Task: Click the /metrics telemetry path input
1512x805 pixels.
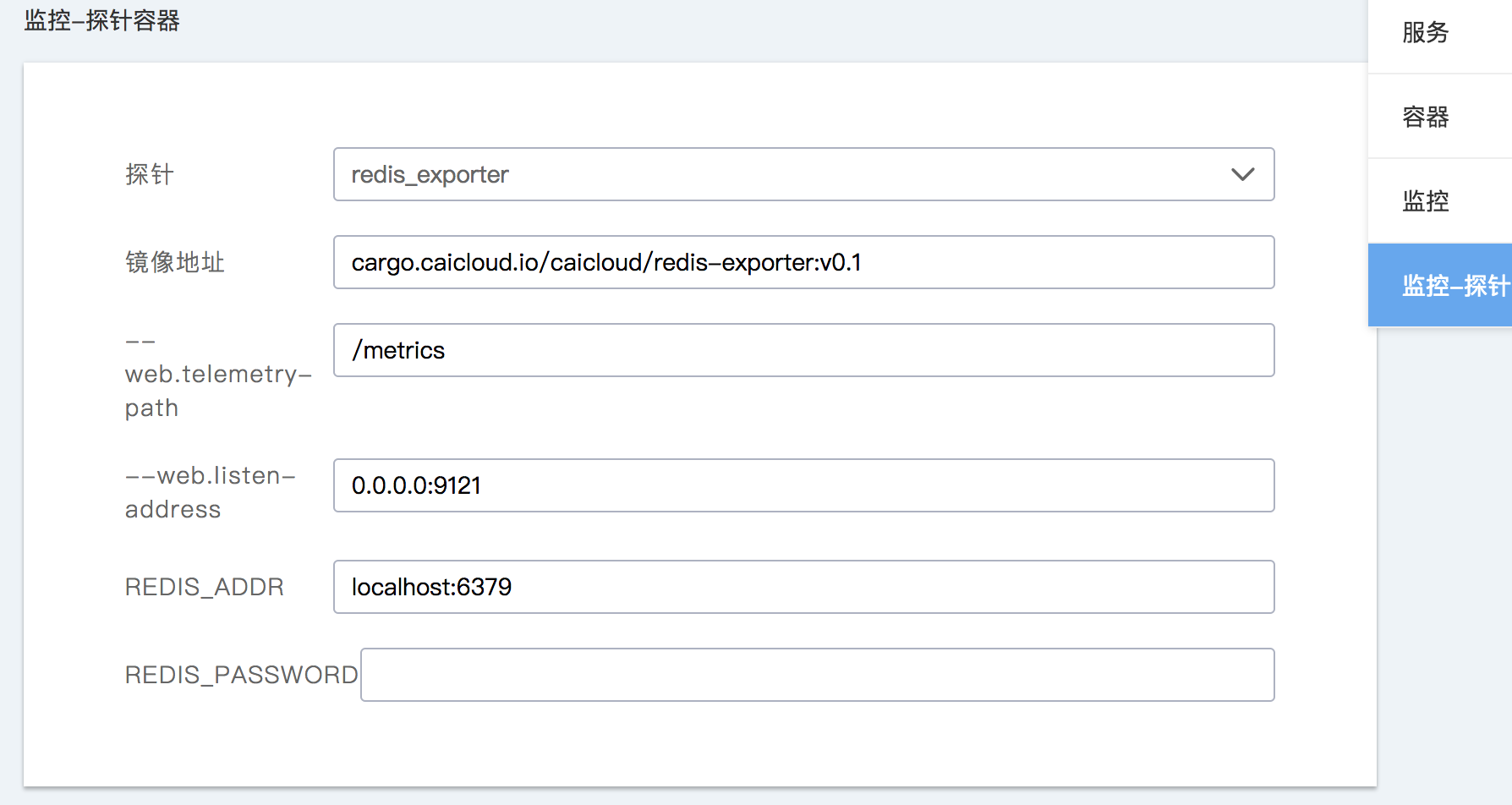Action: point(803,350)
